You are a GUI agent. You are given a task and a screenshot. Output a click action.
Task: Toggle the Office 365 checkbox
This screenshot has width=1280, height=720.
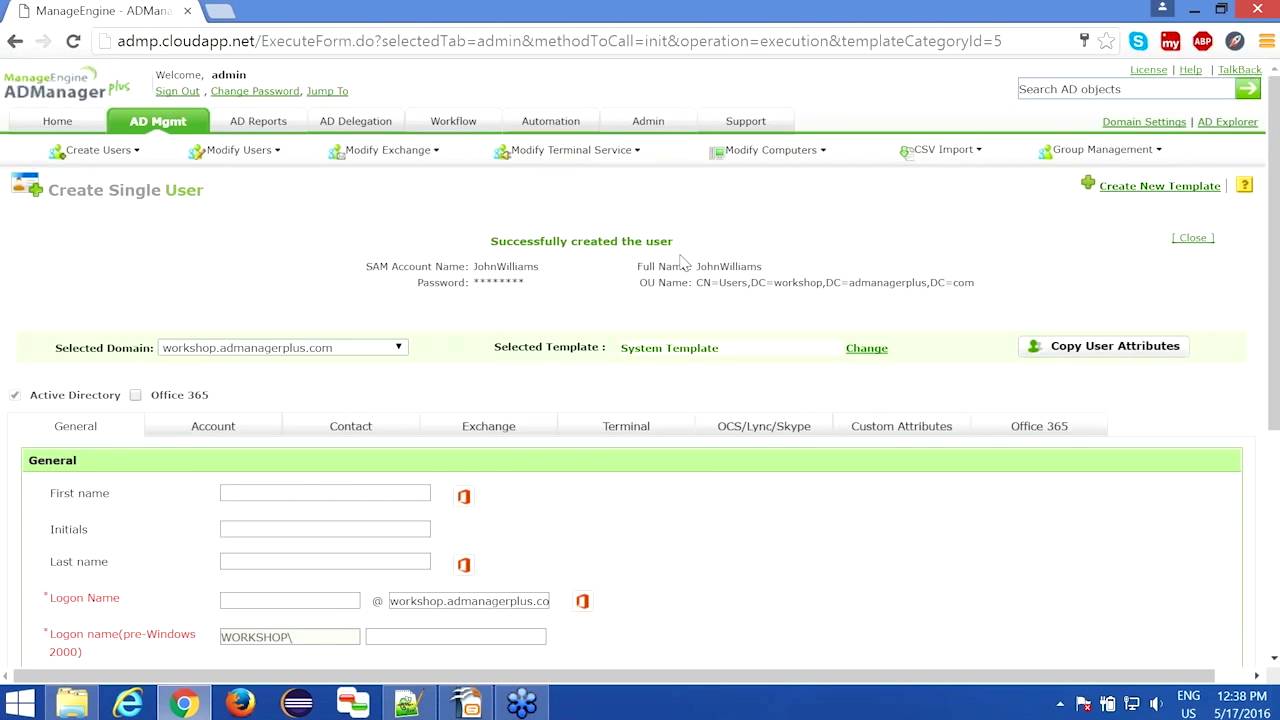pos(135,395)
